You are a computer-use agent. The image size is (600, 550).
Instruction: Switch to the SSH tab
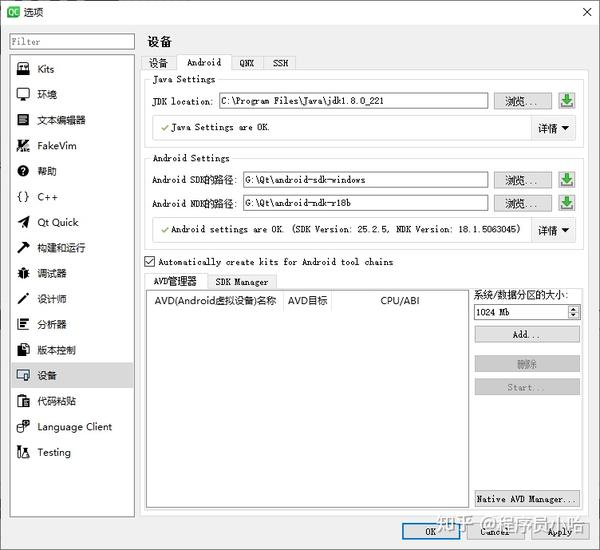pyautogui.click(x=280, y=63)
